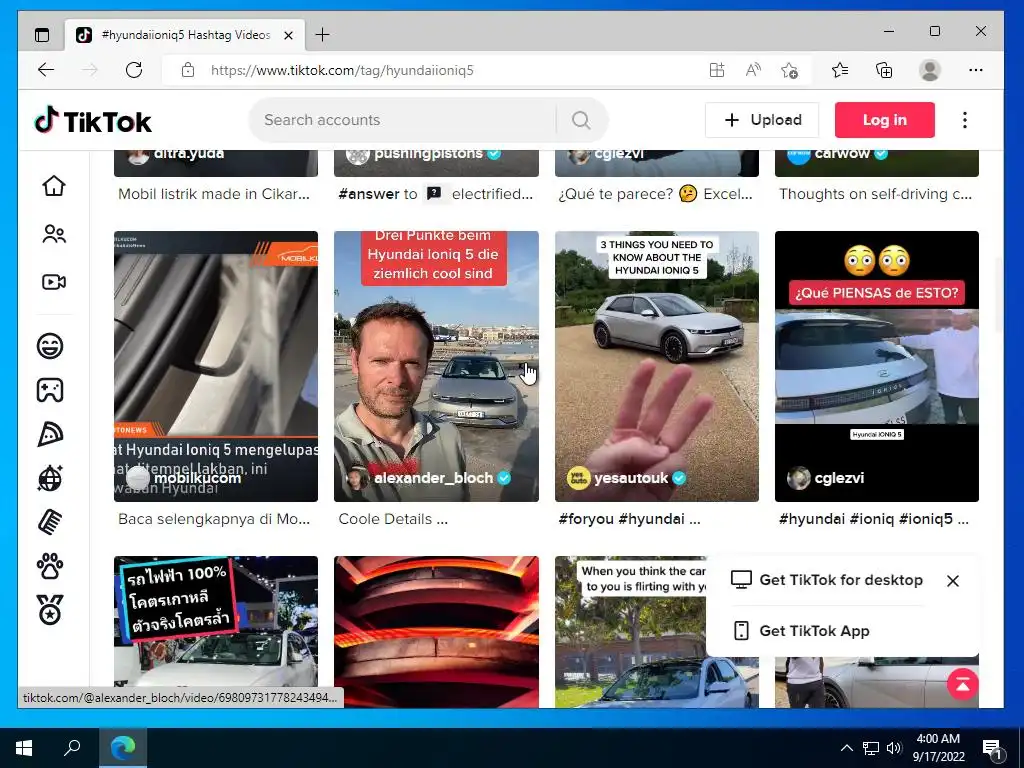This screenshot has width=1024, height=768.
Task: Click the yesautouk username
Action: pyautogui.click(x=632, y=478)
